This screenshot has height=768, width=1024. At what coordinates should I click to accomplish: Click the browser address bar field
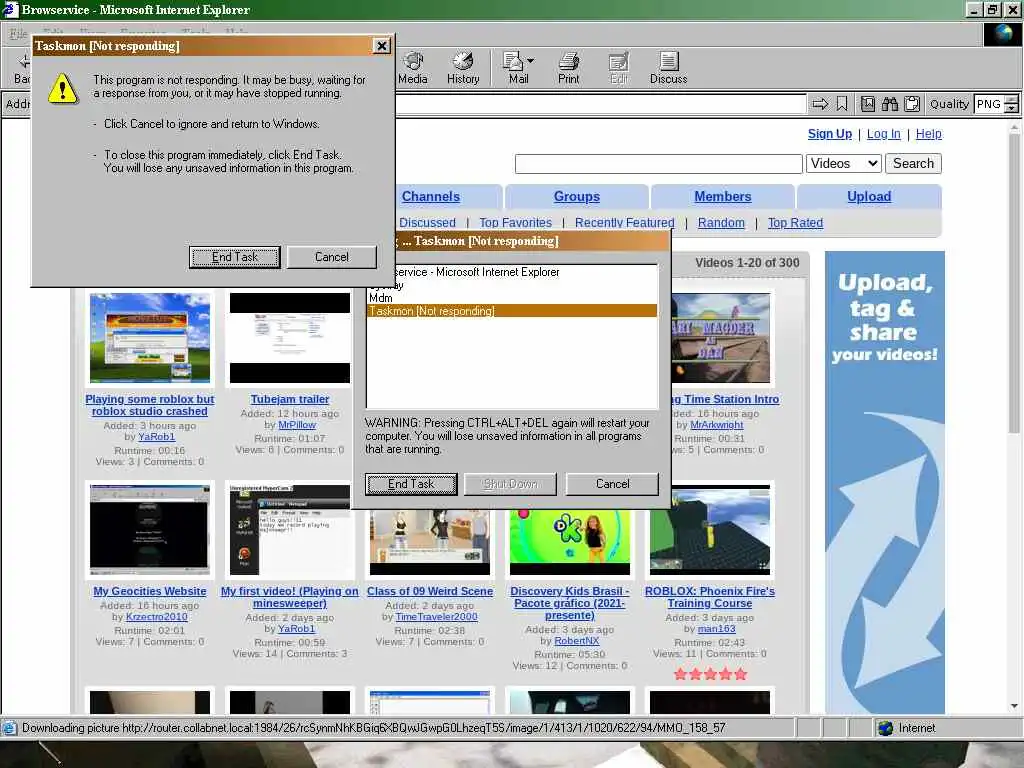coord(600,104)
